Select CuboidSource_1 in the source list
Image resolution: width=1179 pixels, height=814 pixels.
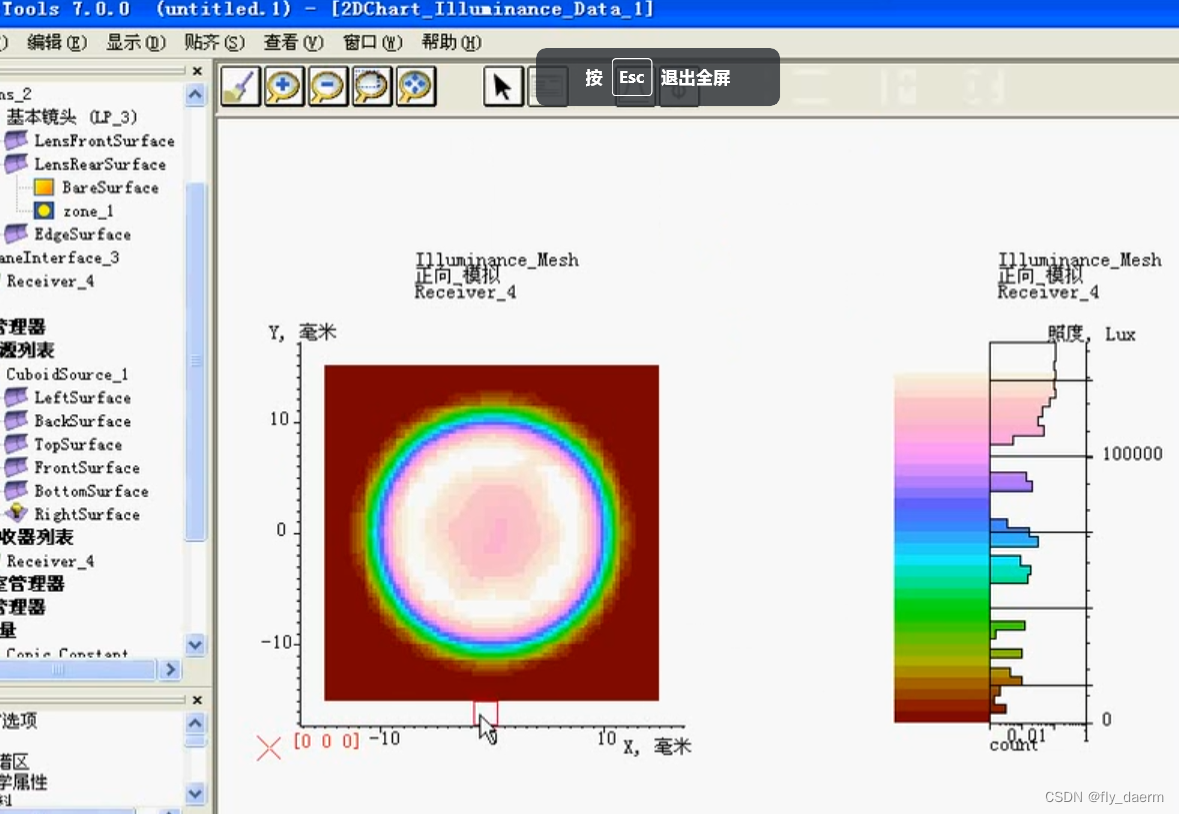click(65, 374)
